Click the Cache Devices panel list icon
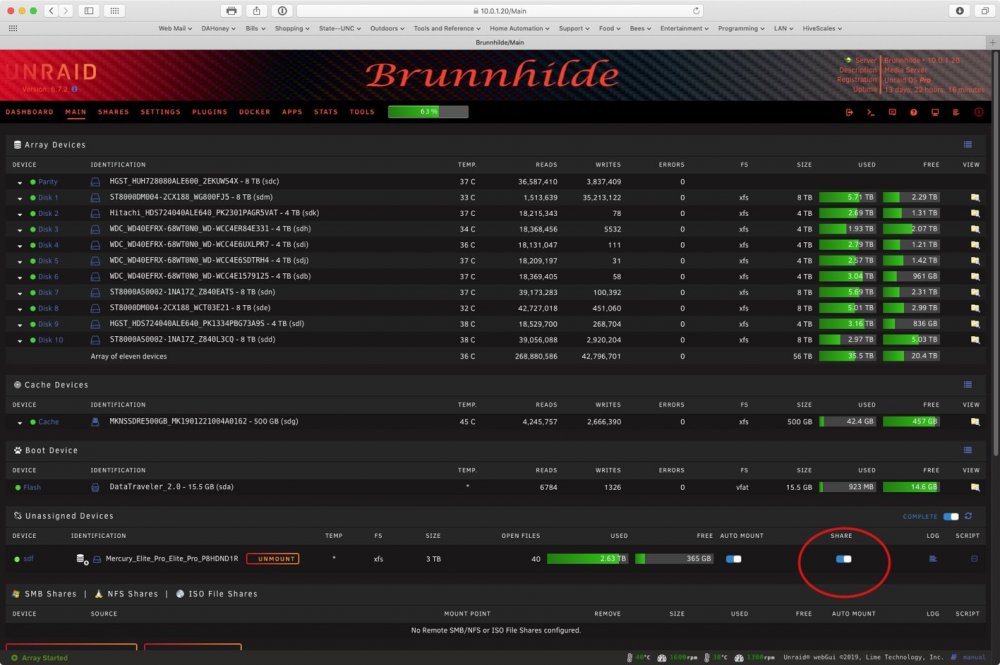The width and height of the screenshot is (1000, 665). 967,384
